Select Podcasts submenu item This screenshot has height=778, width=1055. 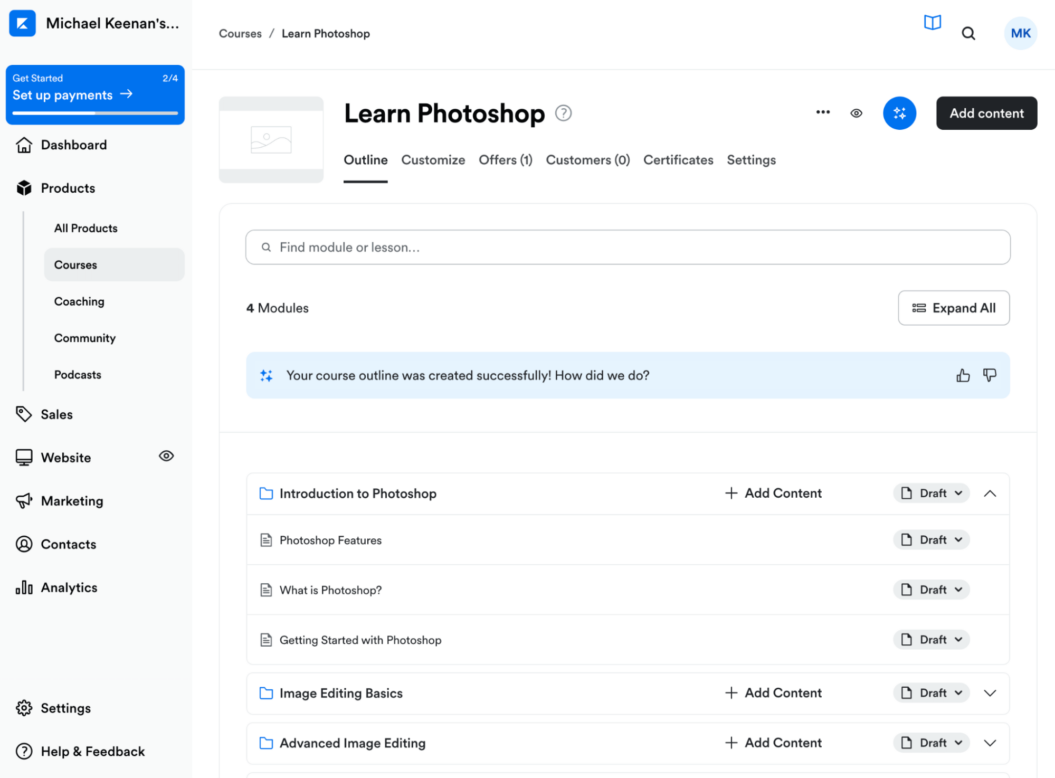point(78,374)
